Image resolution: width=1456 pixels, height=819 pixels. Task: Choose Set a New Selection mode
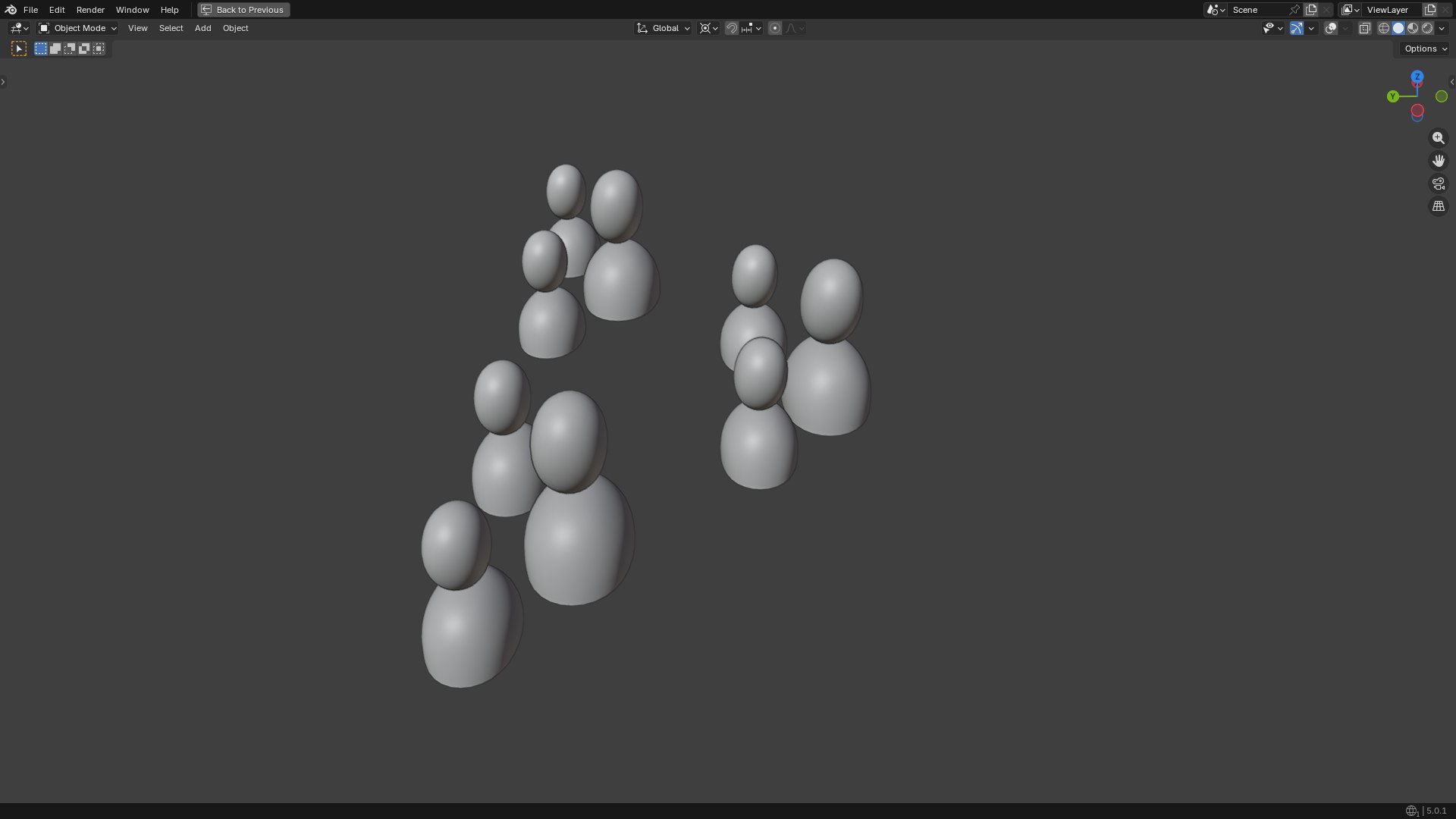tap(41, 49)
